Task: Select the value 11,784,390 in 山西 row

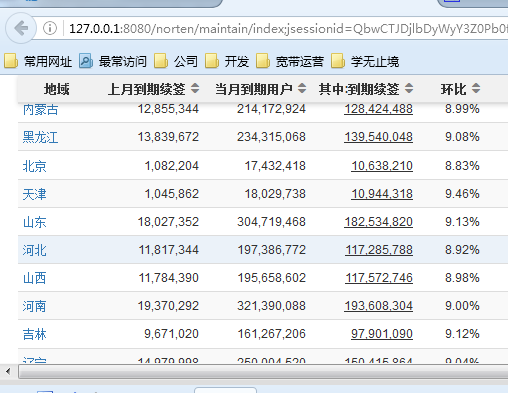Action: (x=169, y=278)
